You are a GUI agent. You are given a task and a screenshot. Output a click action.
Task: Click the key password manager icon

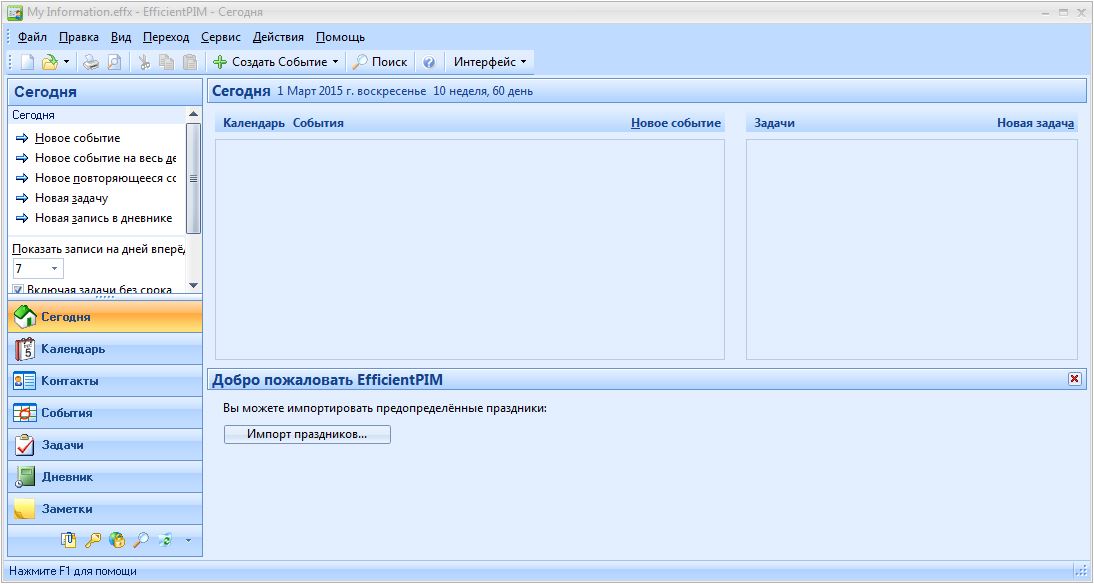click(x=92, y=540)
